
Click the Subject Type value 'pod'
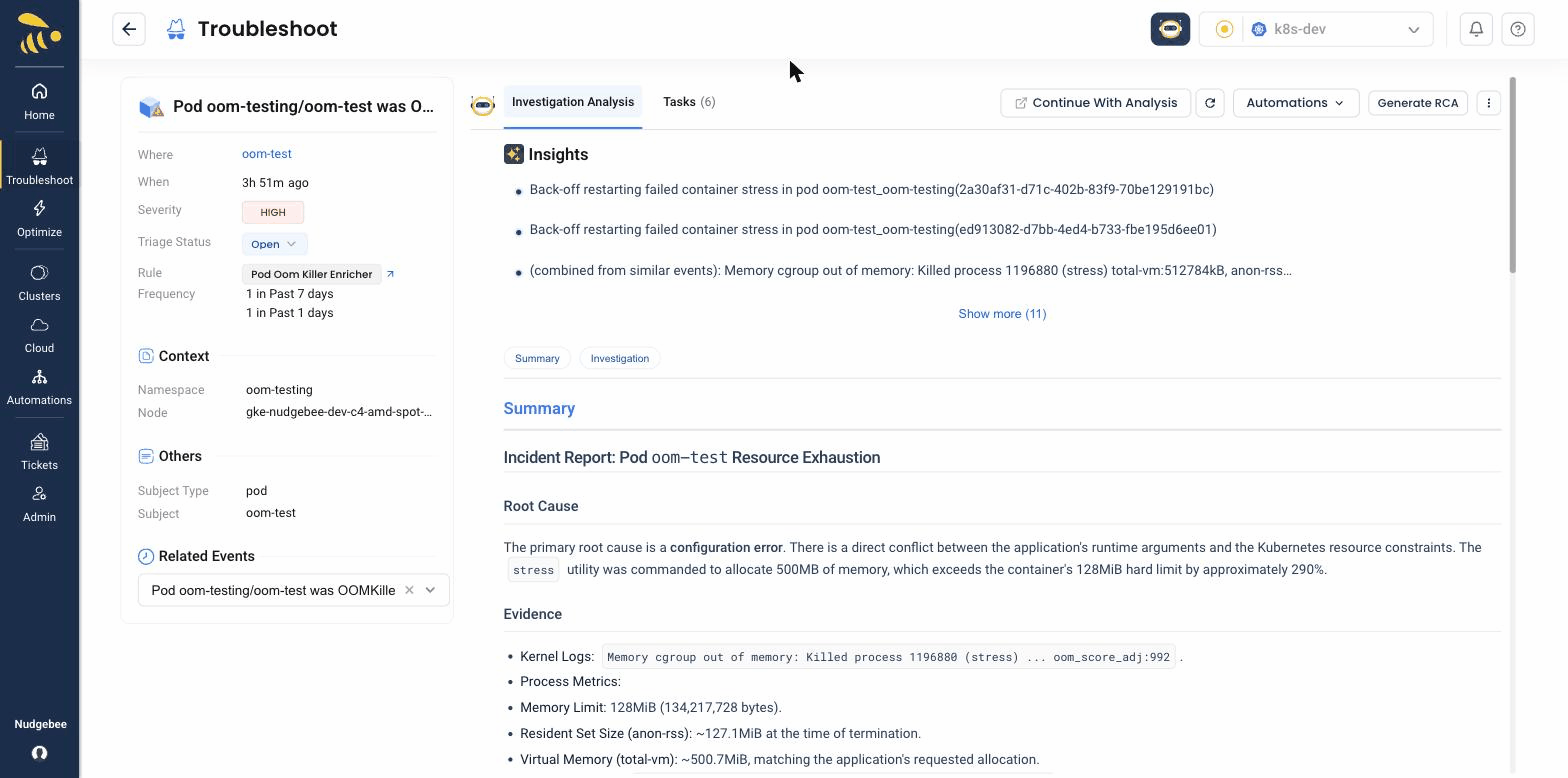coord(256,491)
